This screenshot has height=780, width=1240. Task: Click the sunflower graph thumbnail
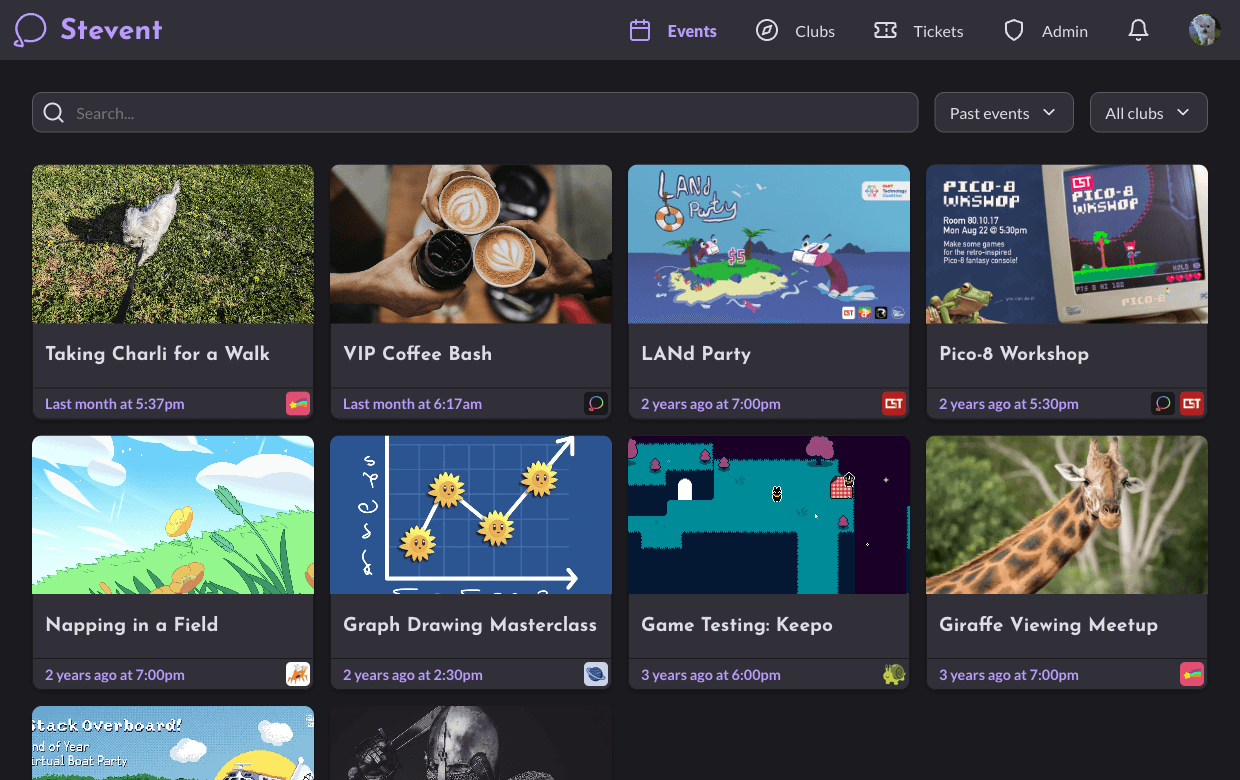pyautogui.click(x=471, y=515)
